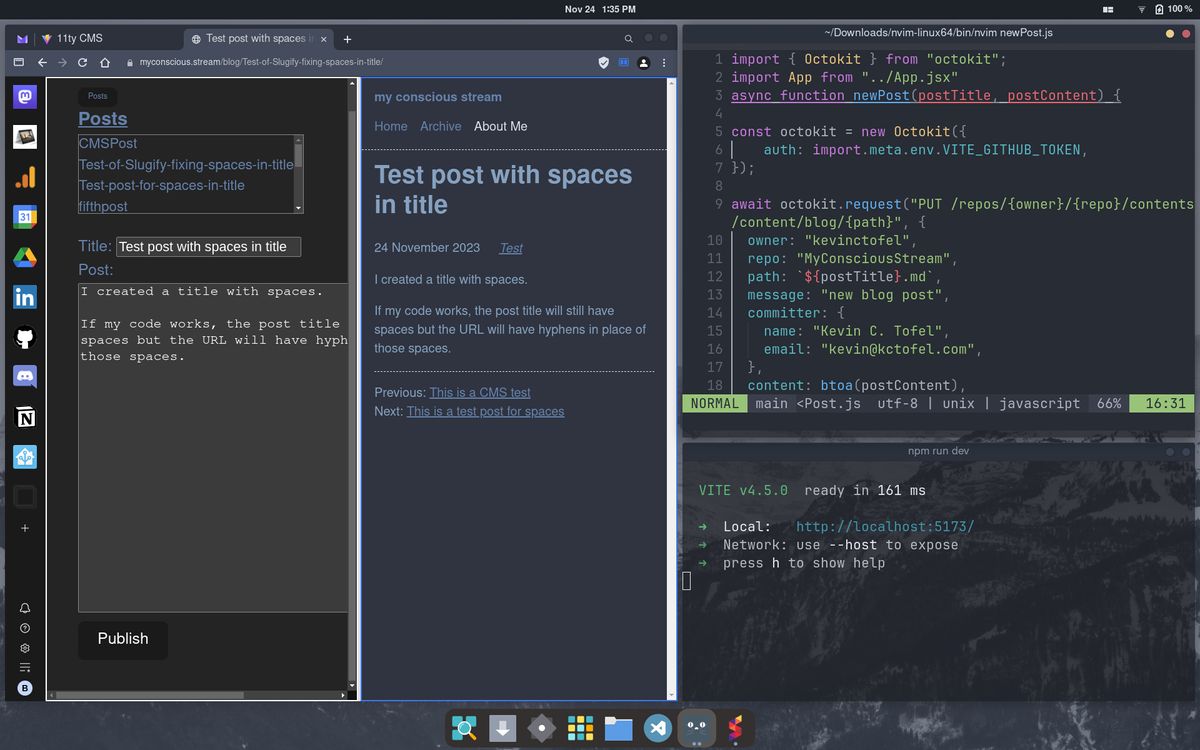Open Mastodon in the browser sidebar

click(x=25, y=97)
